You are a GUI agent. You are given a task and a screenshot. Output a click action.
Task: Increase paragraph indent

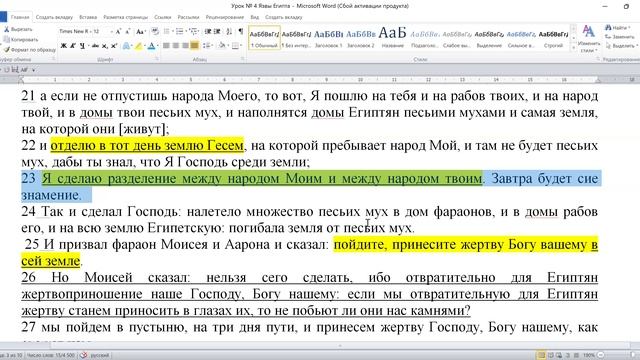point(217,31)
